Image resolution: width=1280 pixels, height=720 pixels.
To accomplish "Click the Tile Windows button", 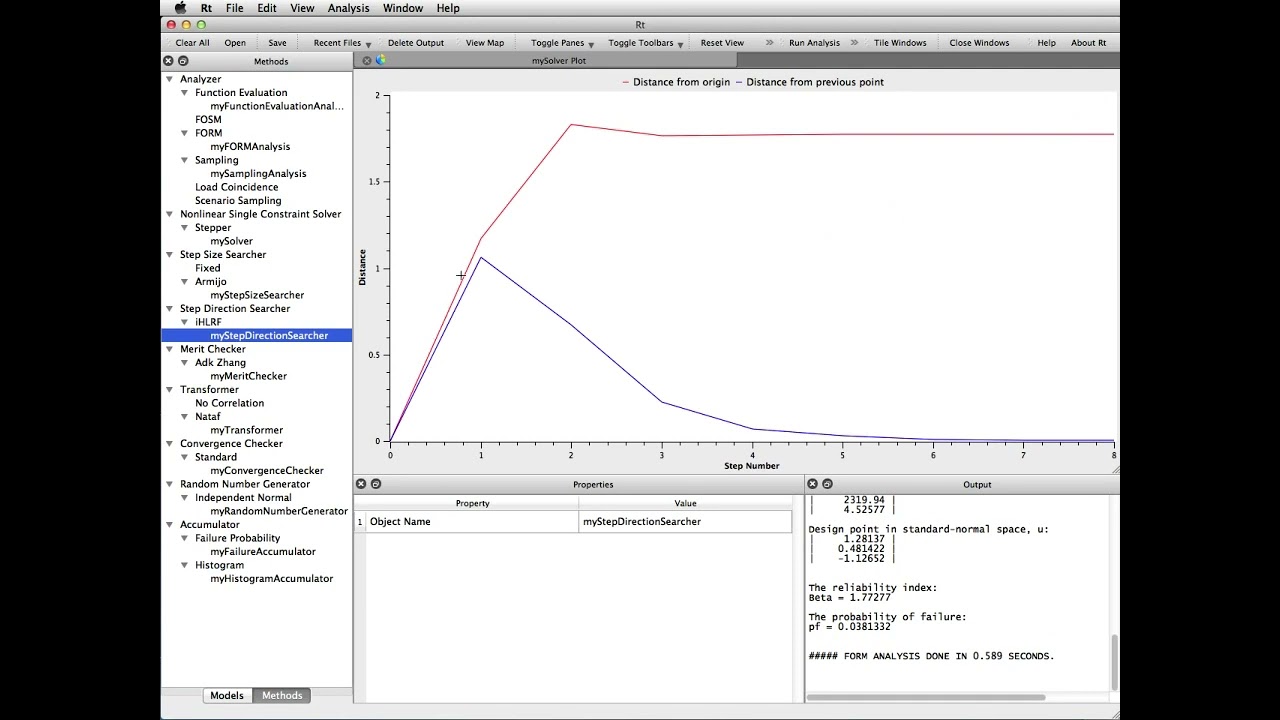I will tap(900, 43).
